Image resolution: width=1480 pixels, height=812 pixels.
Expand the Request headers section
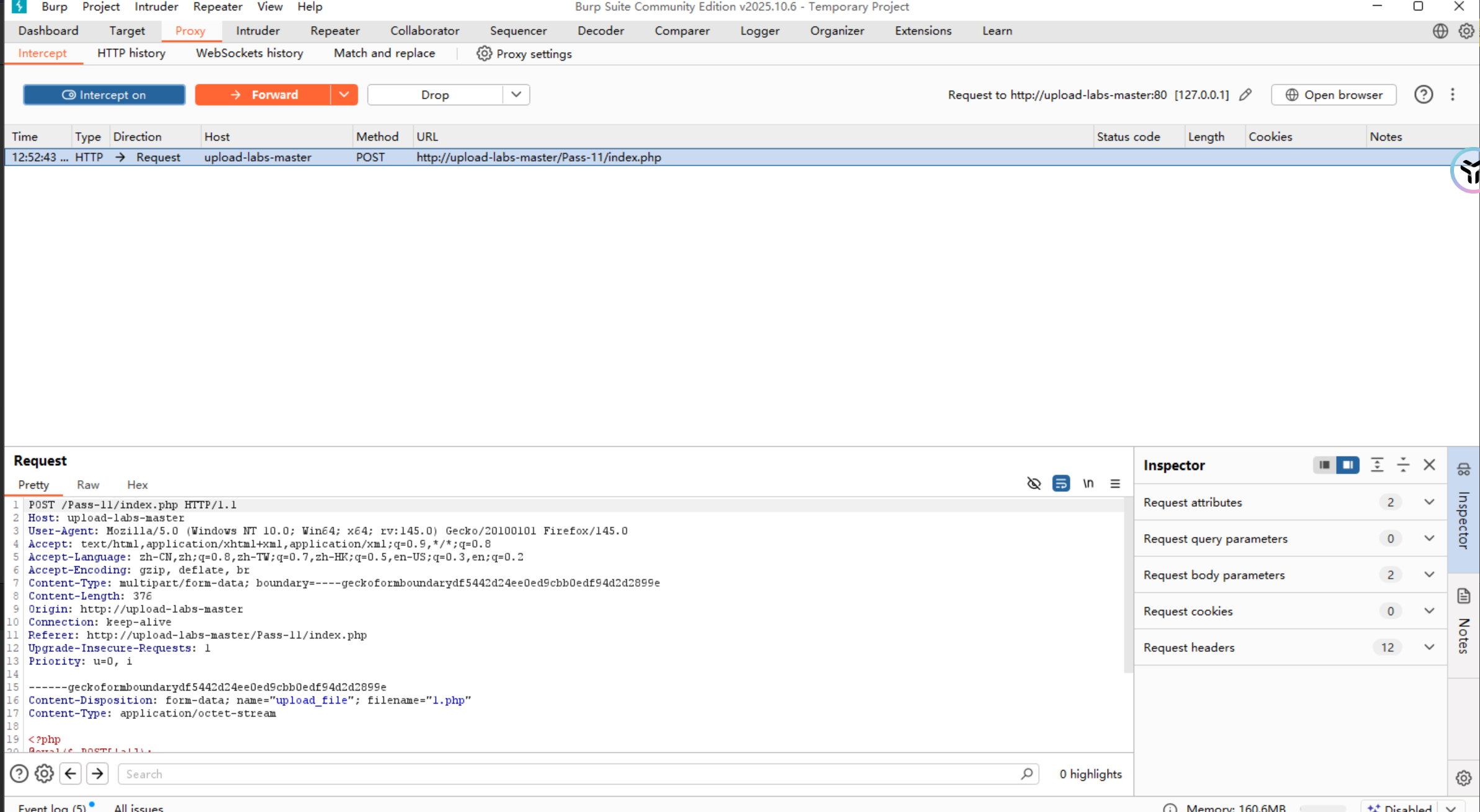[1428, 647]
